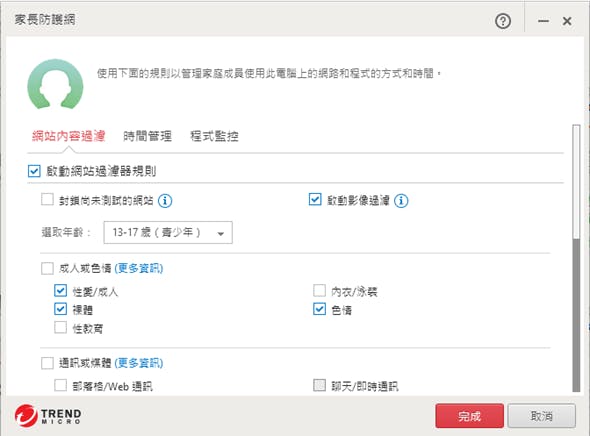The height and width of the screenshot is (436, 590).
Task: Open 更多資訊 link next to 成人或色情
Action: pos(139,268)
